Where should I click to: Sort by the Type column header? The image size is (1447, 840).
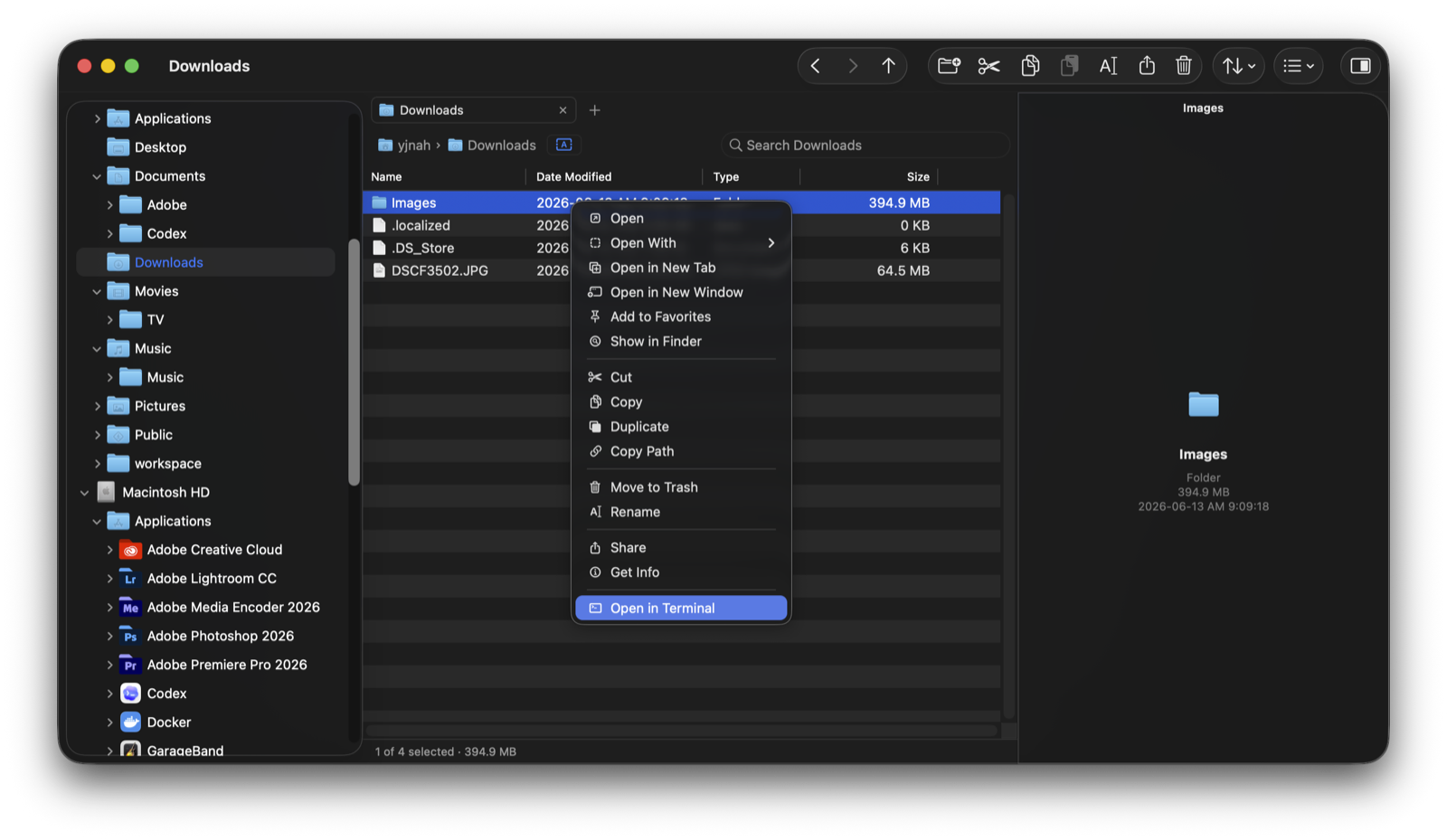coord(725,177)
